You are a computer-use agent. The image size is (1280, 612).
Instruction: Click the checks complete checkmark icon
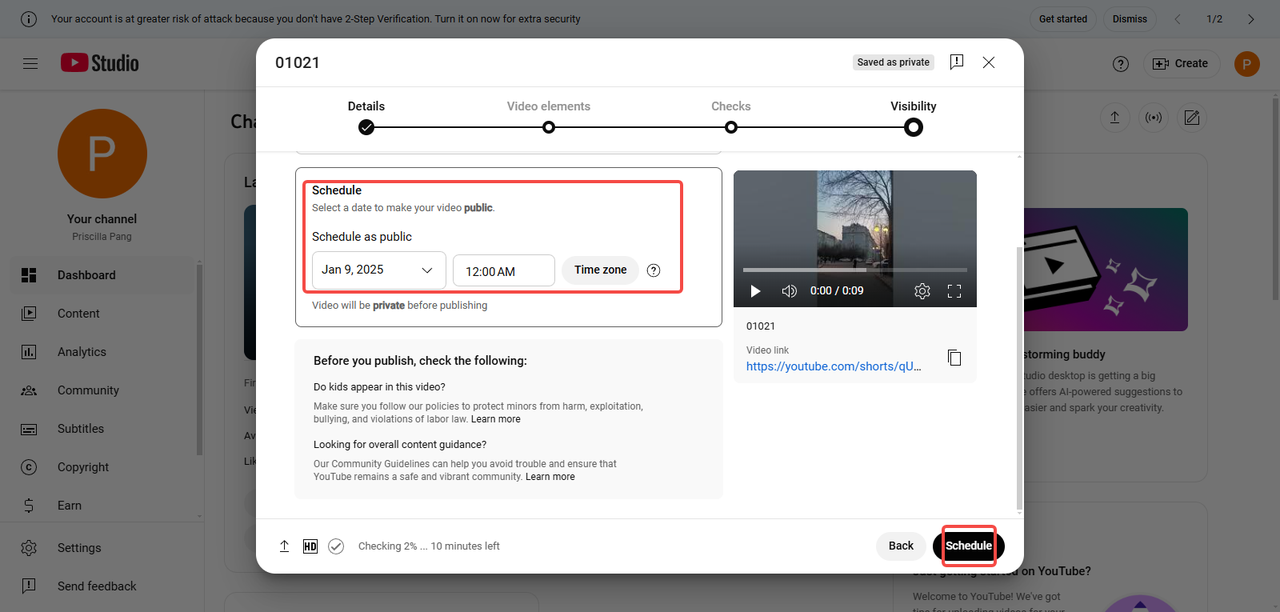(336, 546)
